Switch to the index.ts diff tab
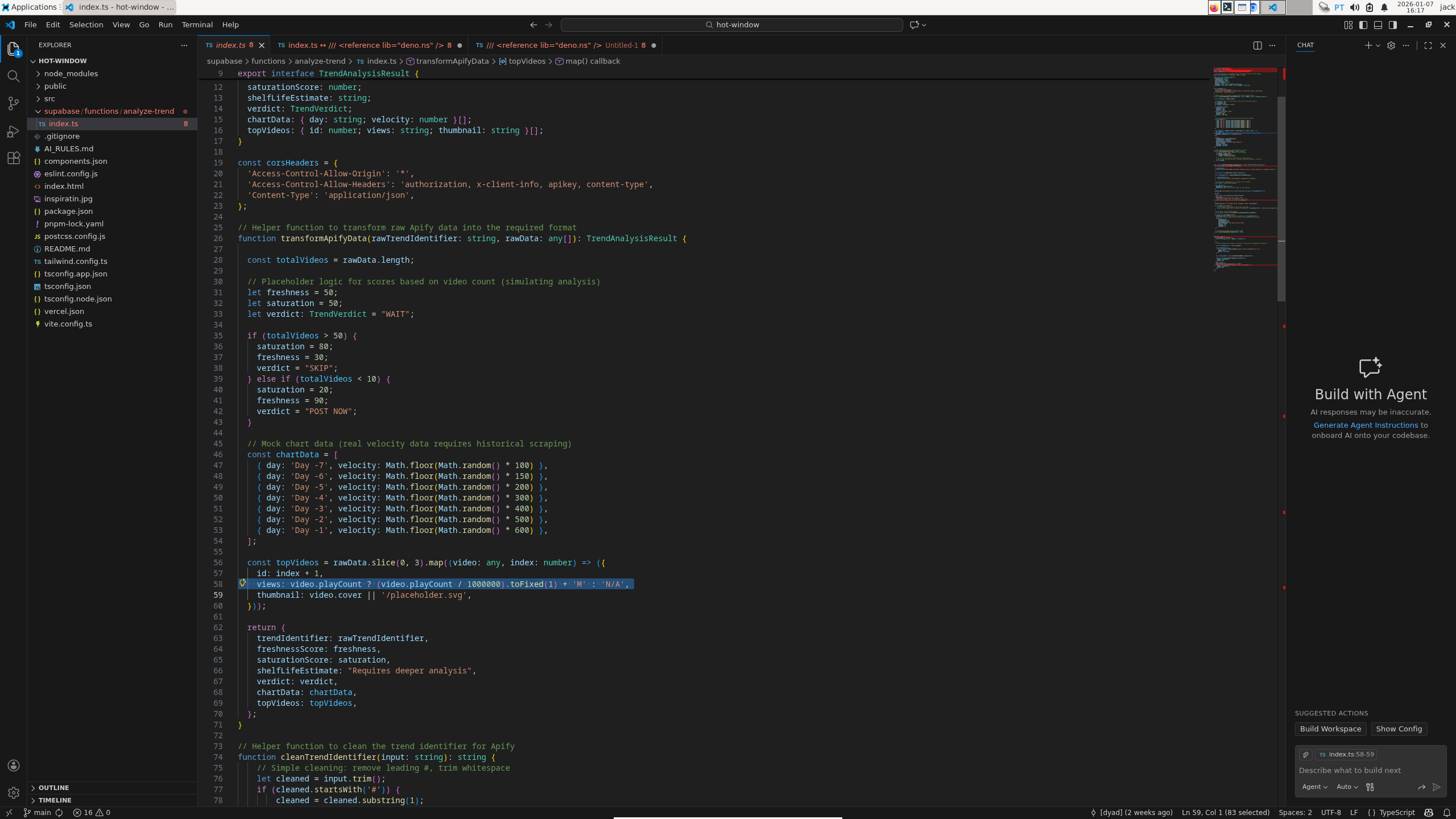The image size is (1456, 819). click(369, 45)
